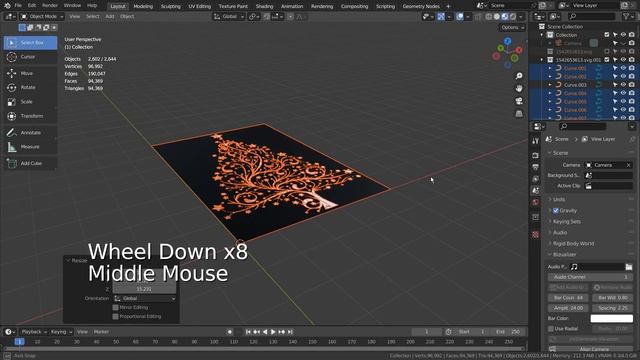Expand the Audio panel
The width and height of the screenshot is (640, 360).
(560, 233)
